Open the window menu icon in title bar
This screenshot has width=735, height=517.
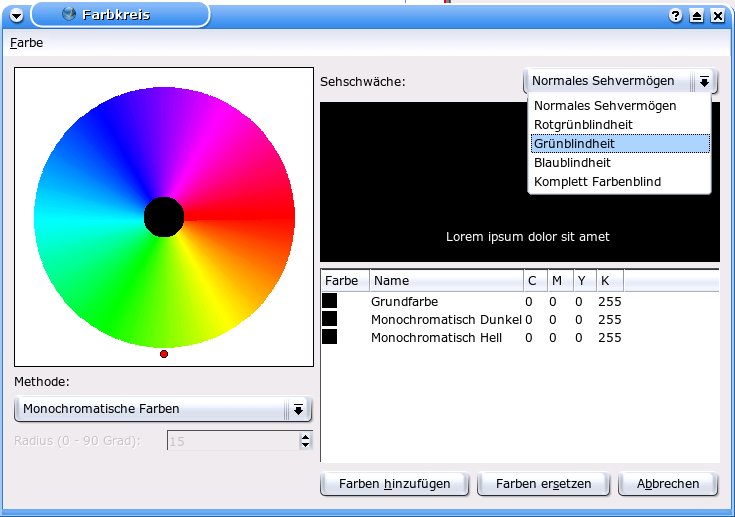(x=15, y=15)
